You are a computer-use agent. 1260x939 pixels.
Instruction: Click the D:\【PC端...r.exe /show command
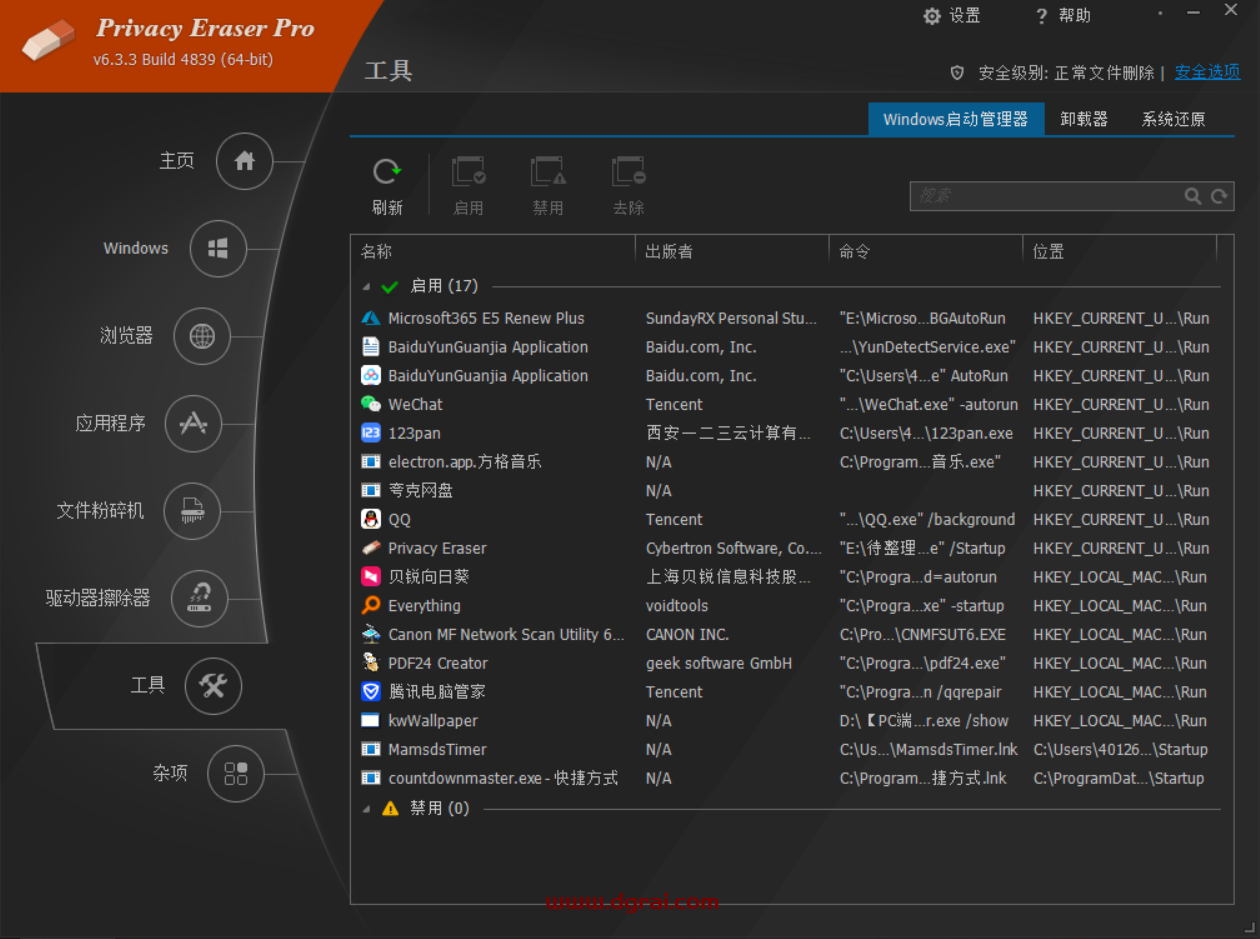point(924,720)
